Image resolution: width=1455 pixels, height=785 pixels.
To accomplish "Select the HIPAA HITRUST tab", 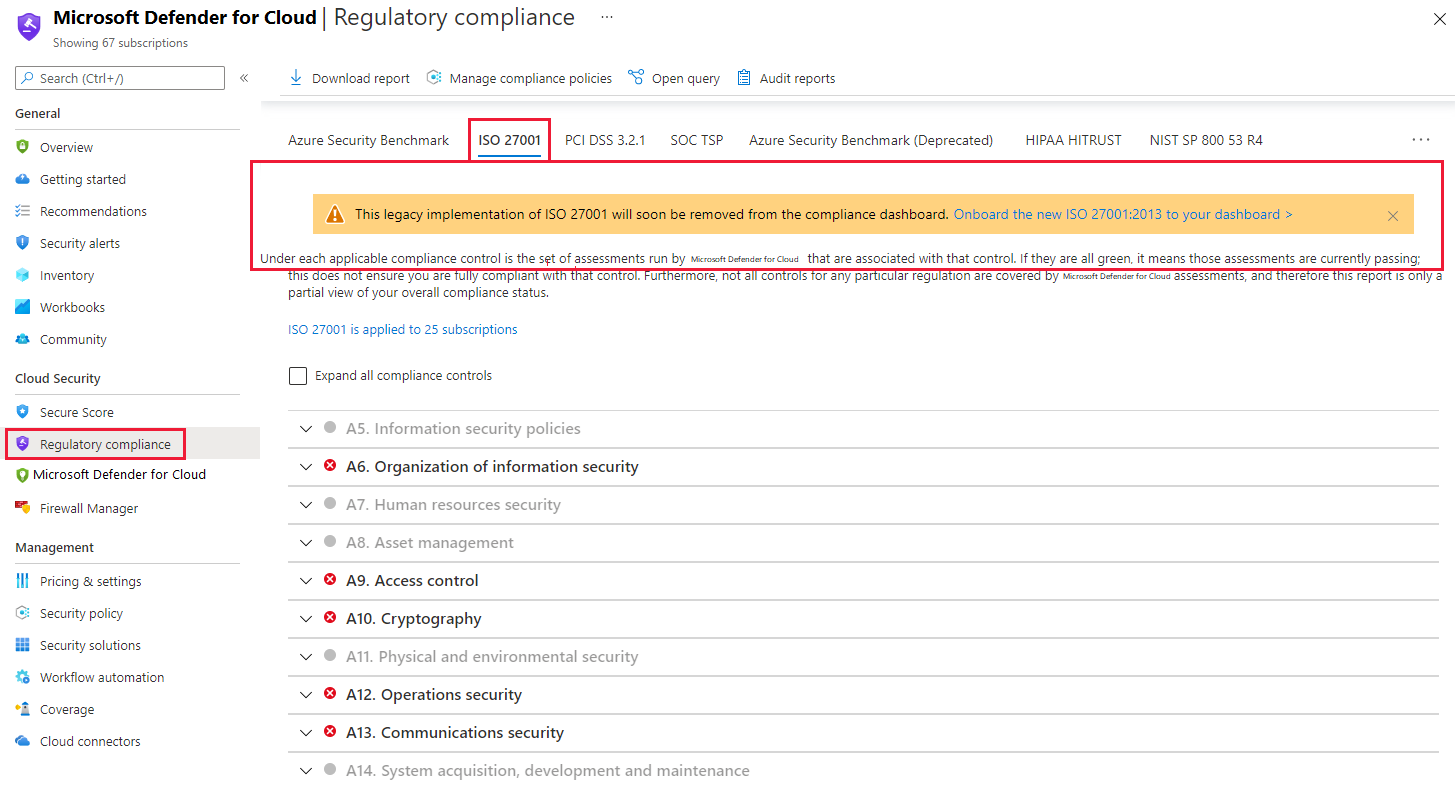I will click(x=1073, y=140).
